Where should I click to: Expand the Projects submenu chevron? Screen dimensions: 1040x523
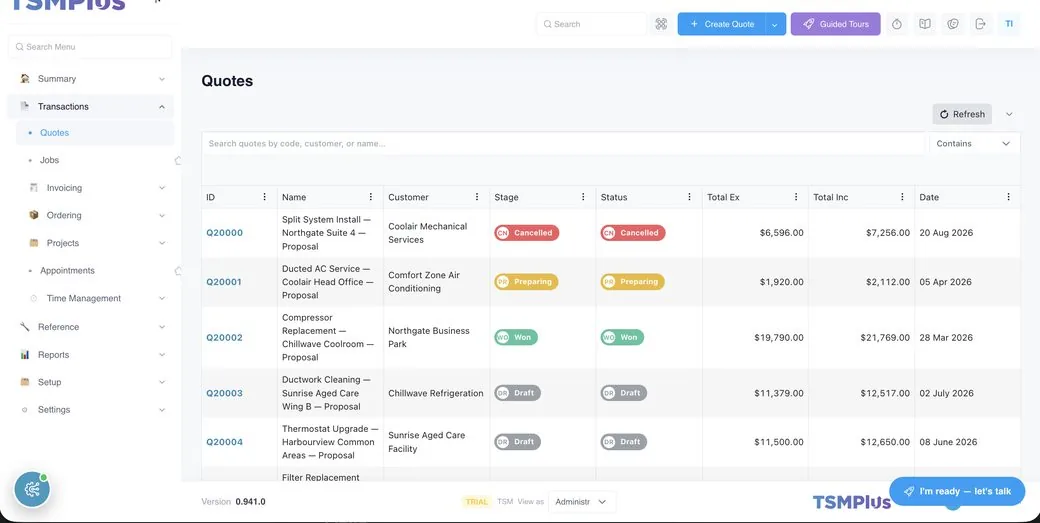tap(162, 243)
